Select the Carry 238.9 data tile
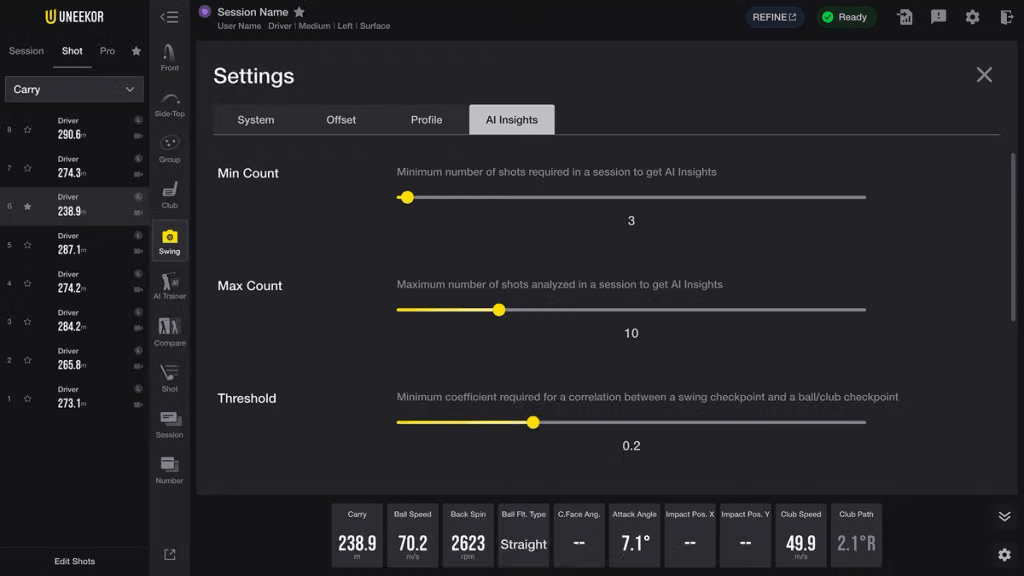The width and height of the screenshot is (1024, 576). click(x=357, y=536)
